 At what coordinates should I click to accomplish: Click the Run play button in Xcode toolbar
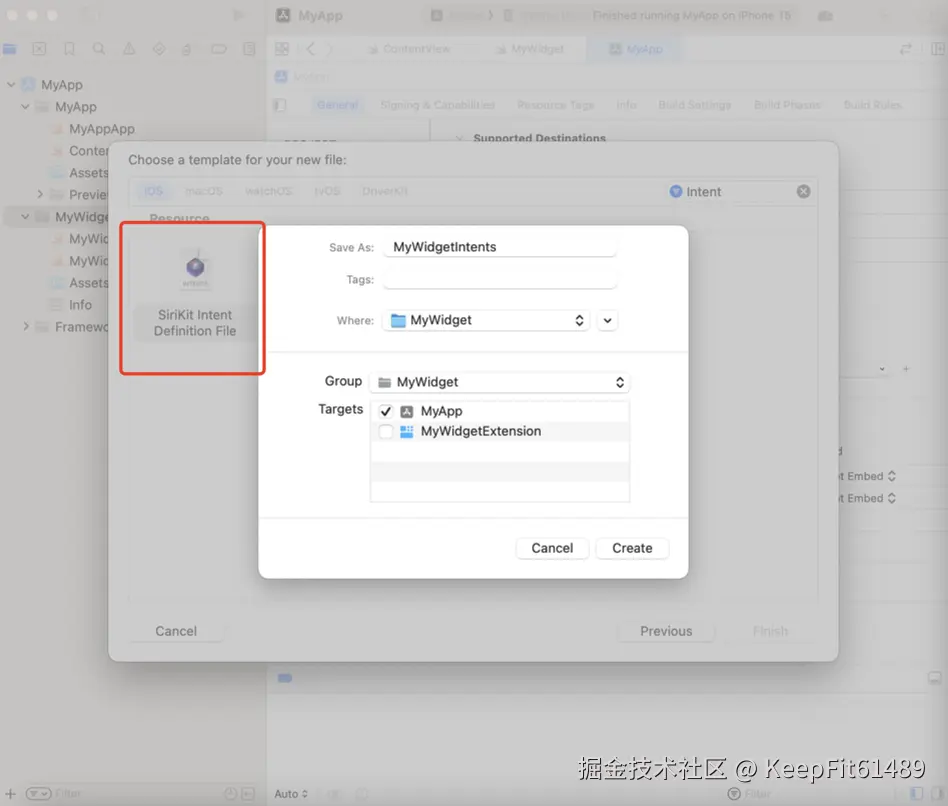[239, 15]
